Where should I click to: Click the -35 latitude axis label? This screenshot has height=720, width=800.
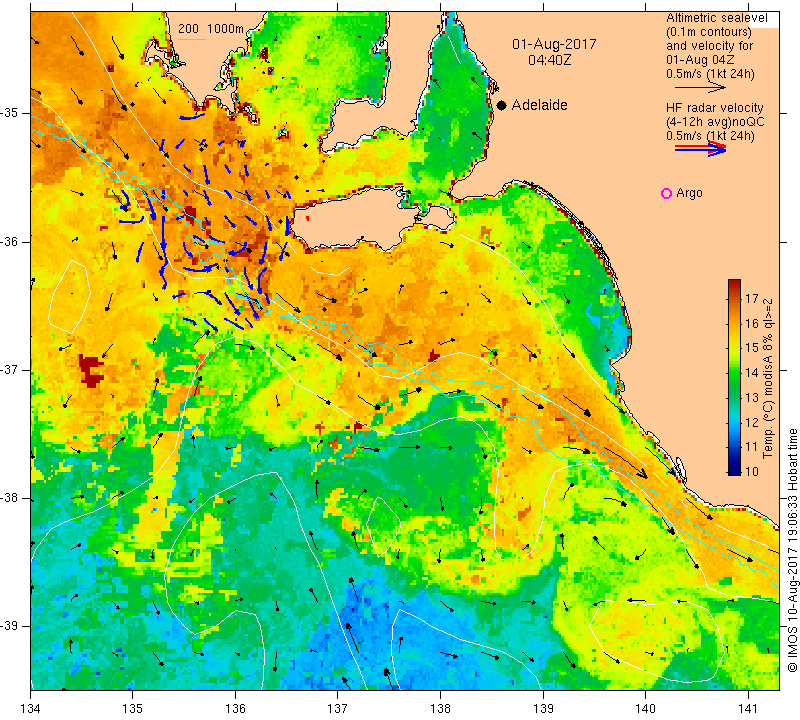coord(10,113)
